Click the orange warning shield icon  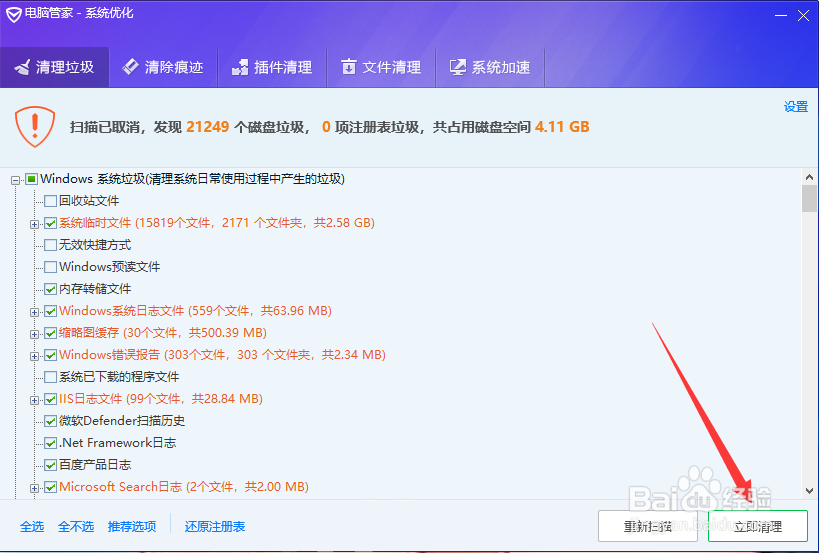click(x=35, y=126)
